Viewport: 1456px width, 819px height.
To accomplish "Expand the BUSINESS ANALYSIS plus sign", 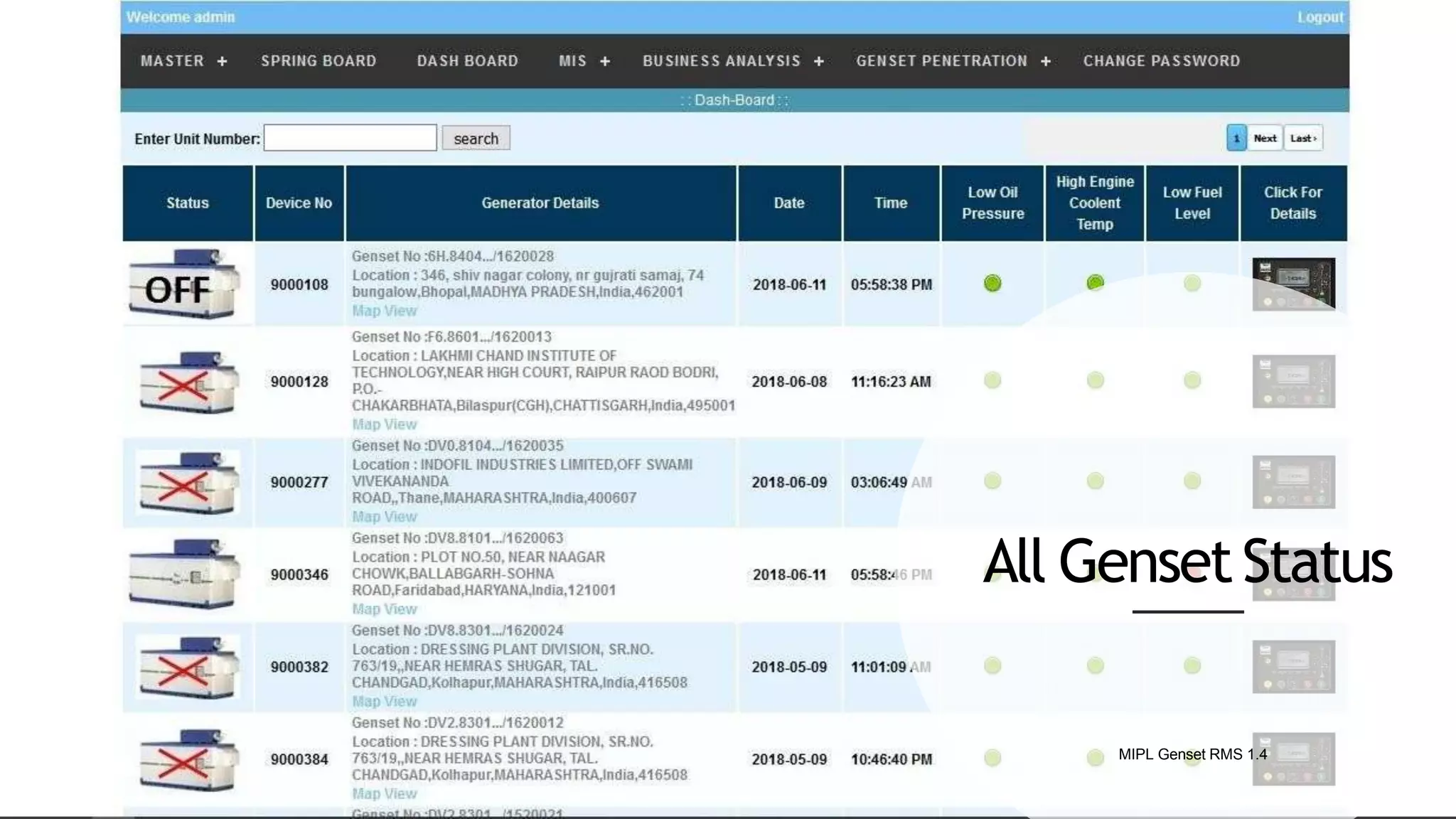I will click(819, 62).
